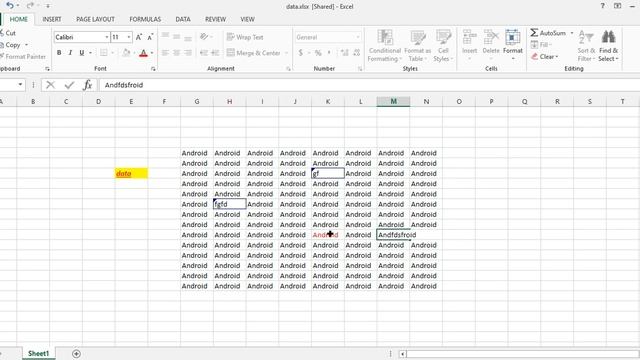Viewport: 640px width, 360px height.
Task: Open the Copy options arrow
Action: tap(27, 45)
